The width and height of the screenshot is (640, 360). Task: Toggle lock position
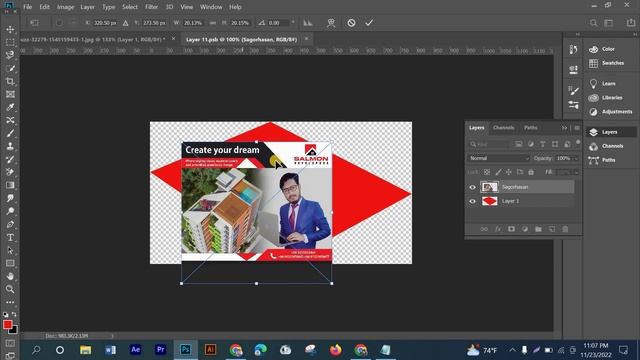coord(509,172)
